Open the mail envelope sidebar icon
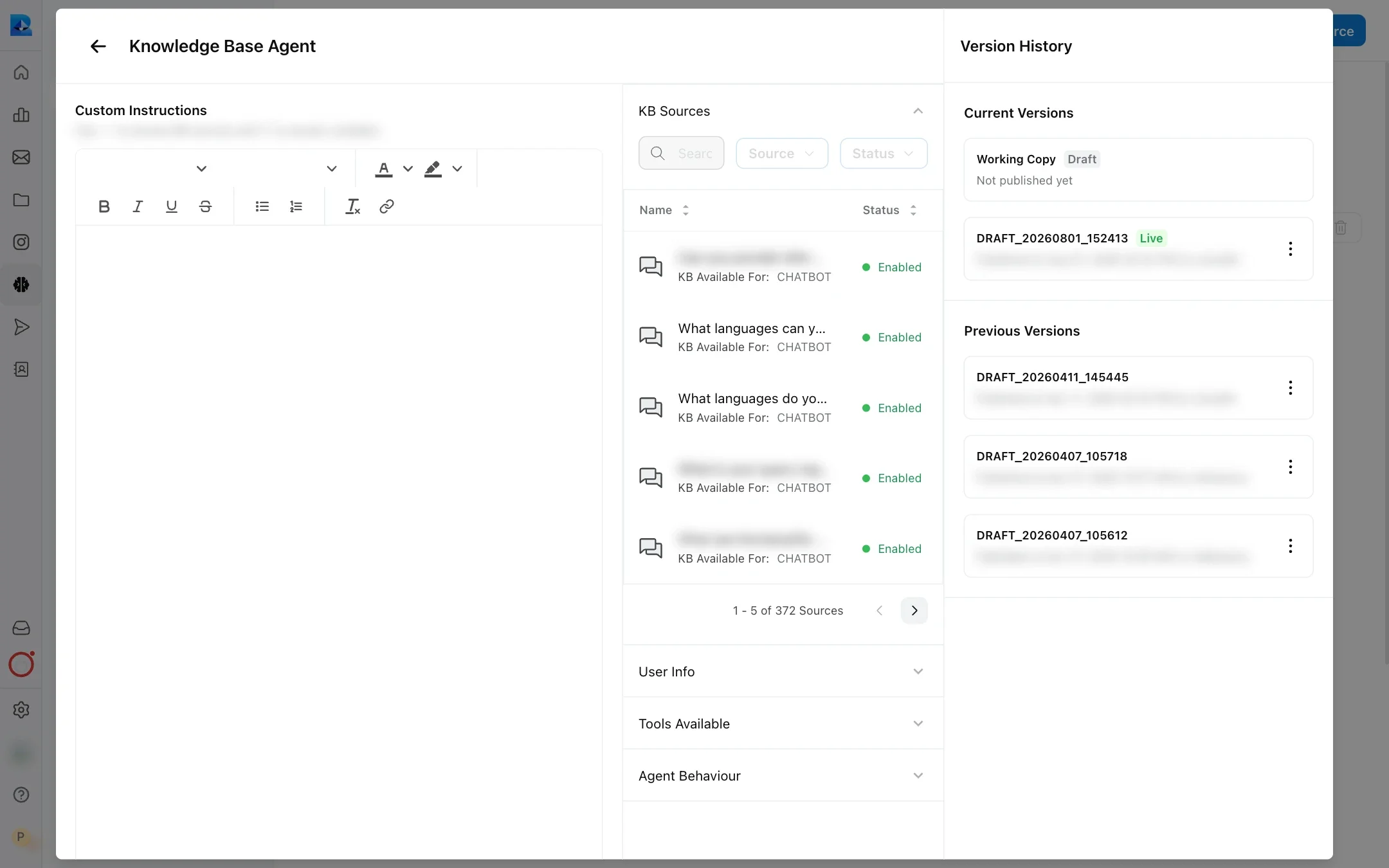Screen dimensions: 1389x868 (x=21, y=157)
